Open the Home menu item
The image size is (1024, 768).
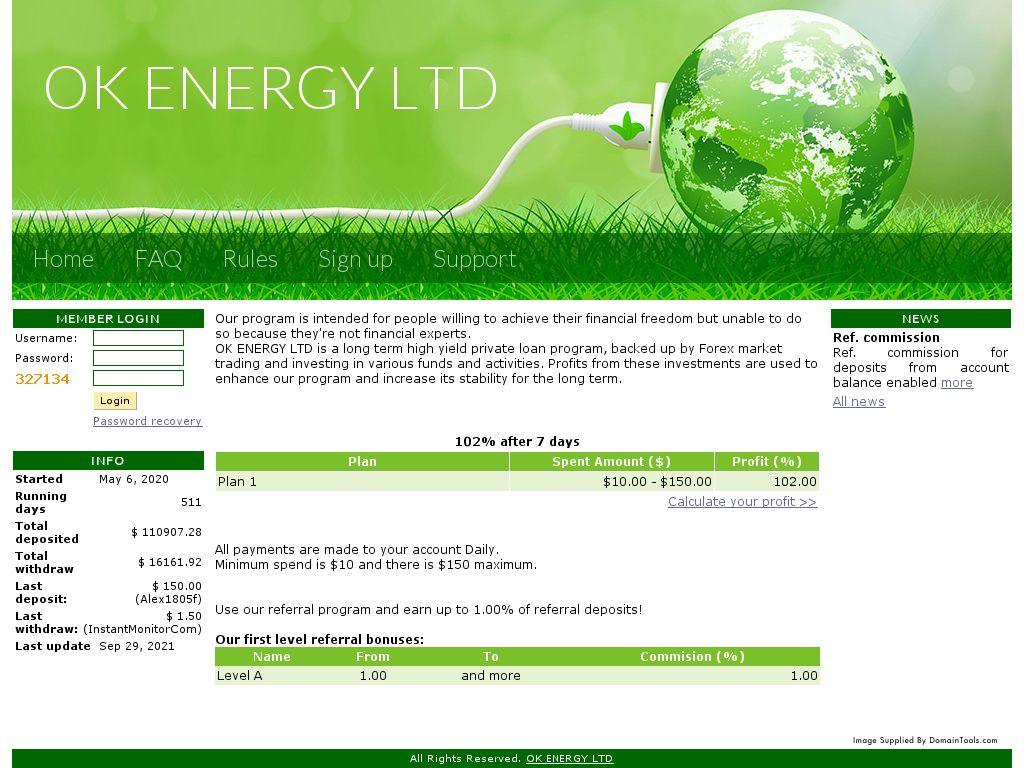63,259
